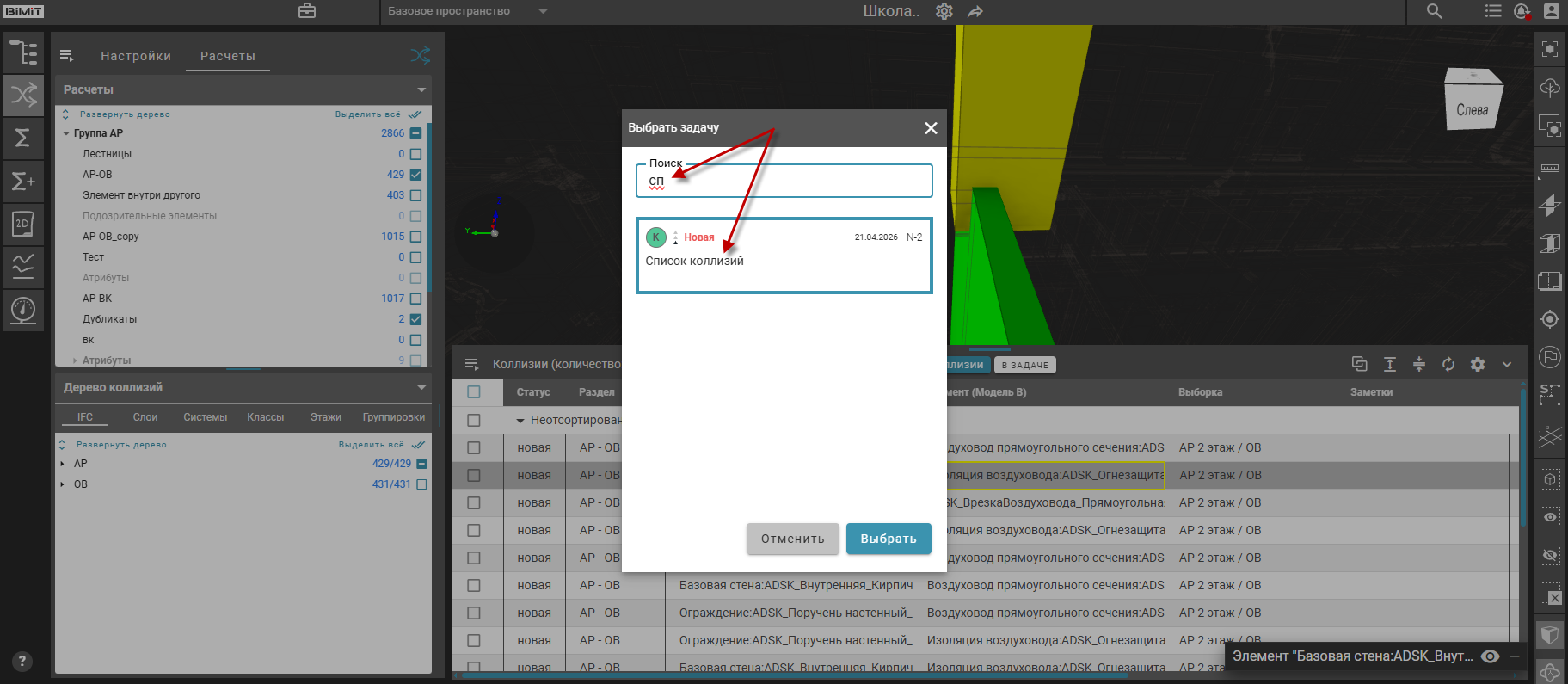Open the collisions shuffle icon in left sidebar
The image size is (1568, 684).
23,94
